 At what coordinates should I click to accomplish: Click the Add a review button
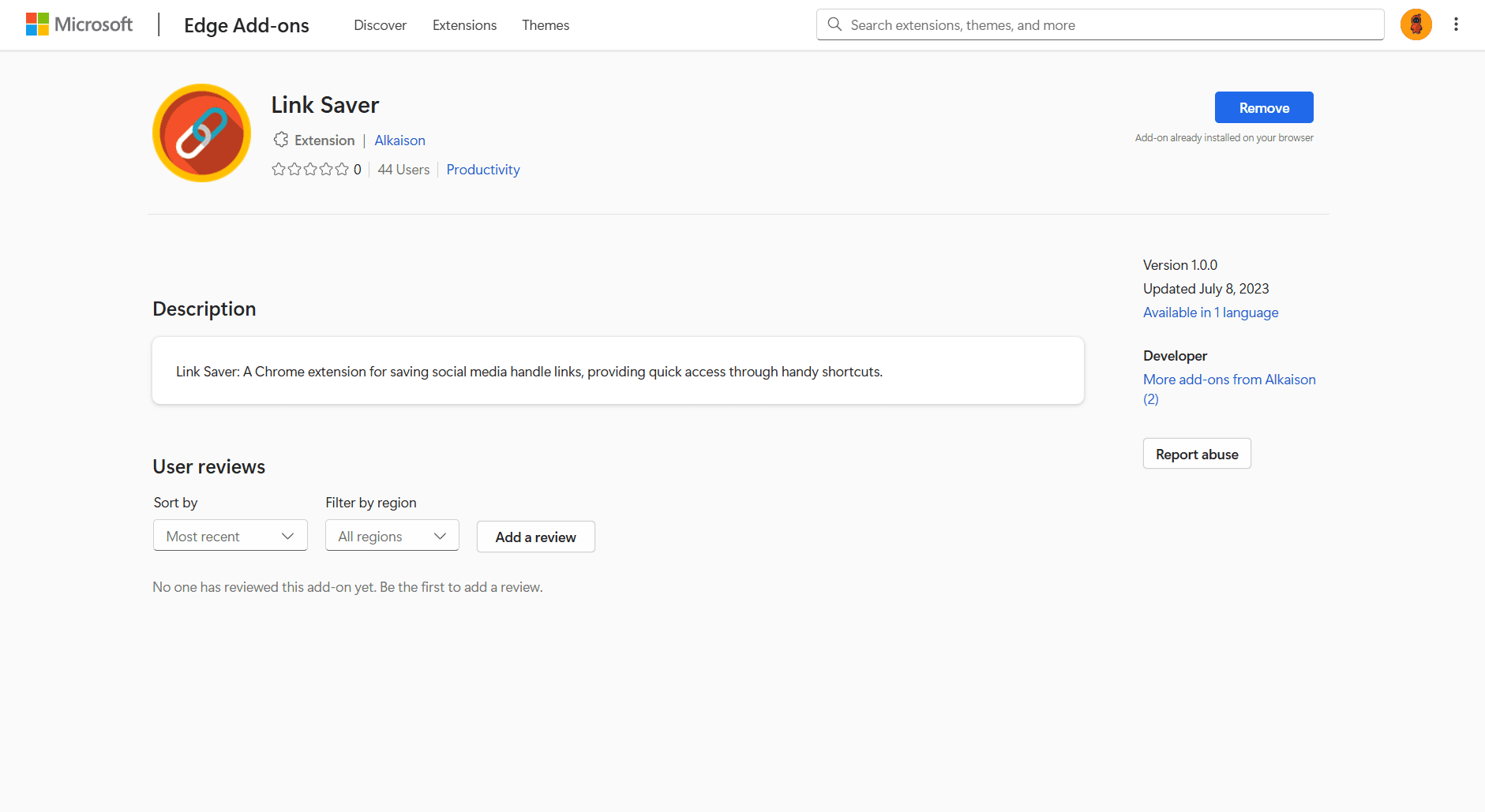(x=535, y=537)
